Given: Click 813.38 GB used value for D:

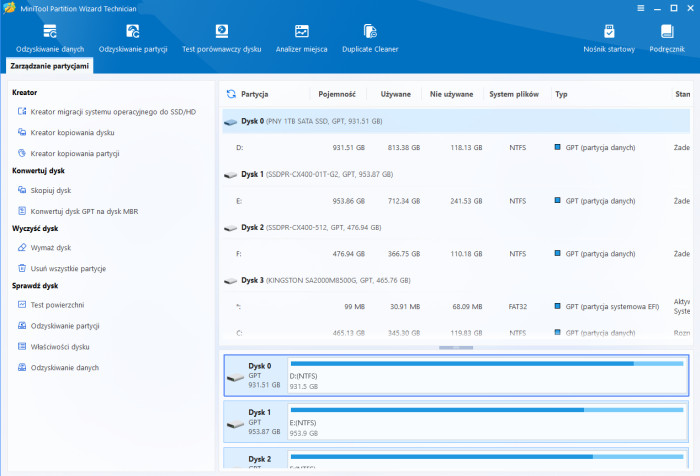Looking at the screenshot, I should [x=404, y=148].
